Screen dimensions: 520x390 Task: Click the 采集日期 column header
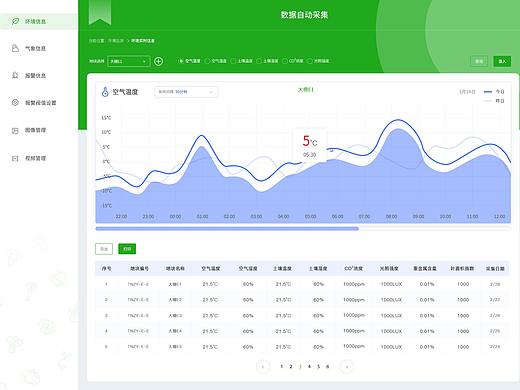[495, 268]
